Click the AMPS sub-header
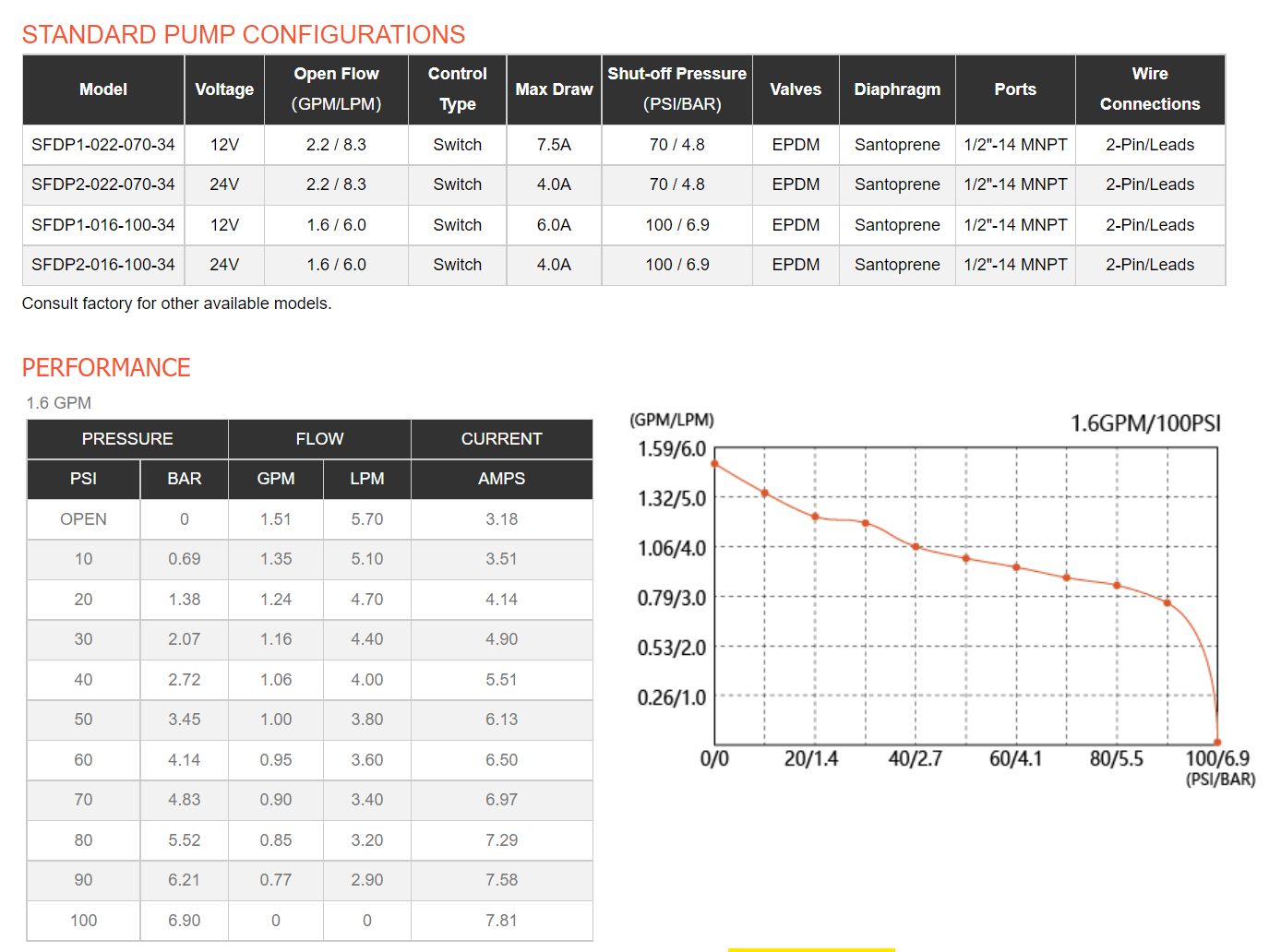 tap(502, 479)
